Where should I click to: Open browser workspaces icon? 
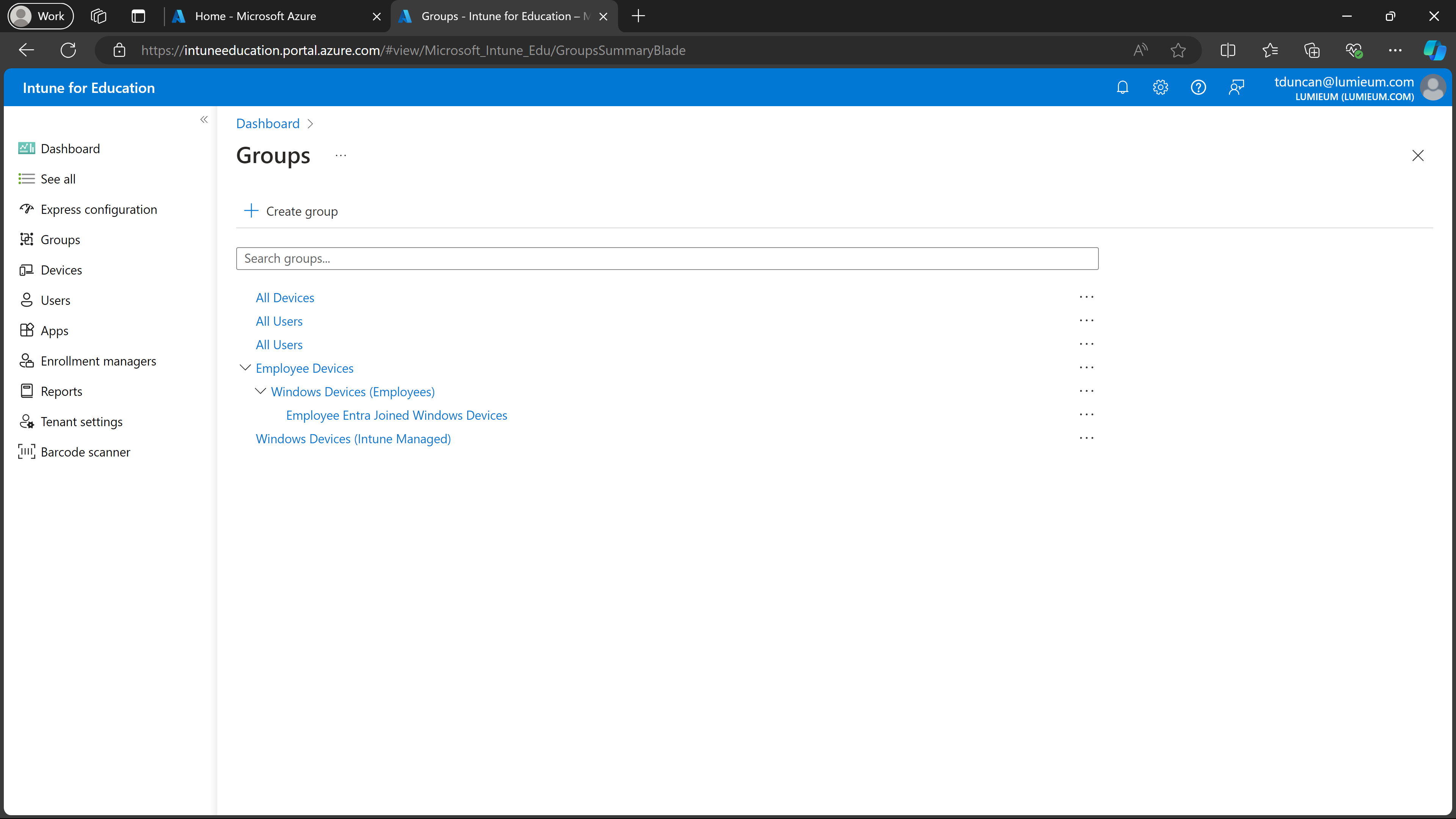click(98, 16)
